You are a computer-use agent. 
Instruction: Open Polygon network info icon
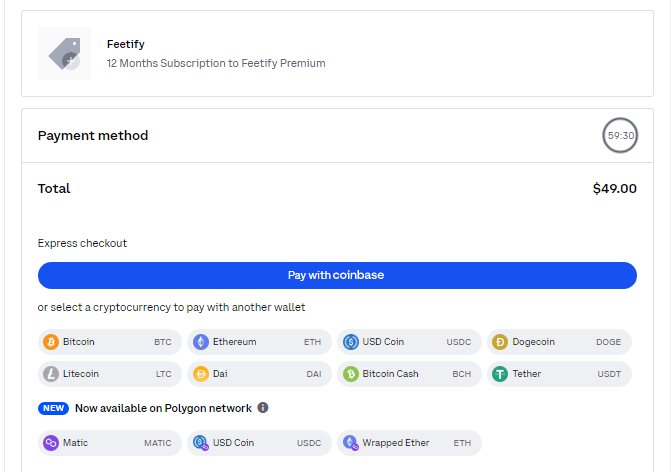coord(263,408)
